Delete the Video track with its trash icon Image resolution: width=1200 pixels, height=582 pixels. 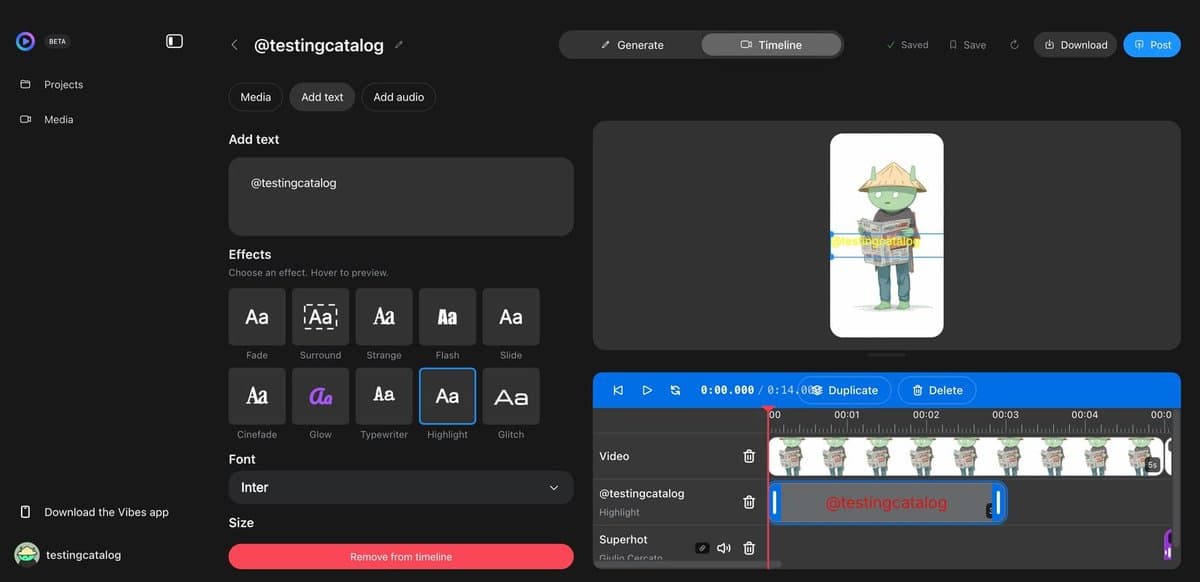[748, 456]
